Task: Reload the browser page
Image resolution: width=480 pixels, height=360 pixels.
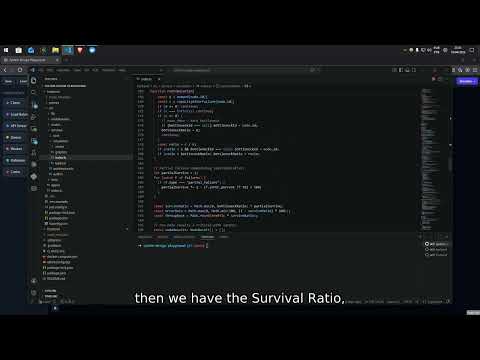Action: pos(20,70)
